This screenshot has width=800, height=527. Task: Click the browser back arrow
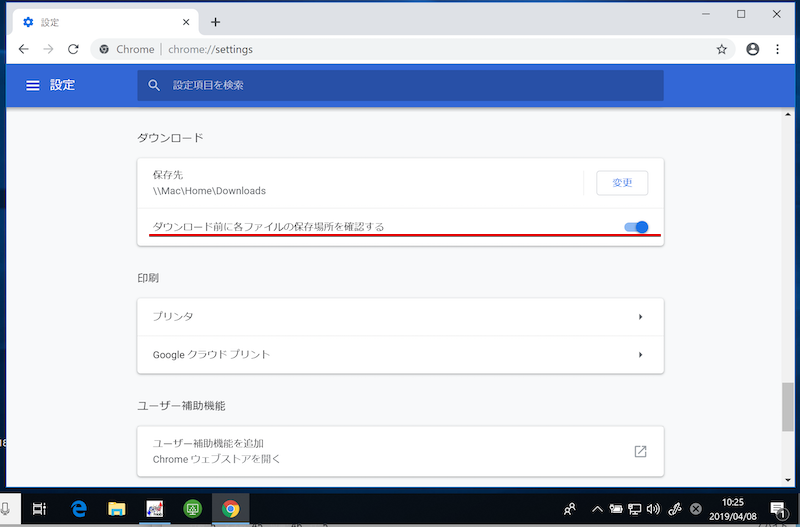[23, 49]
